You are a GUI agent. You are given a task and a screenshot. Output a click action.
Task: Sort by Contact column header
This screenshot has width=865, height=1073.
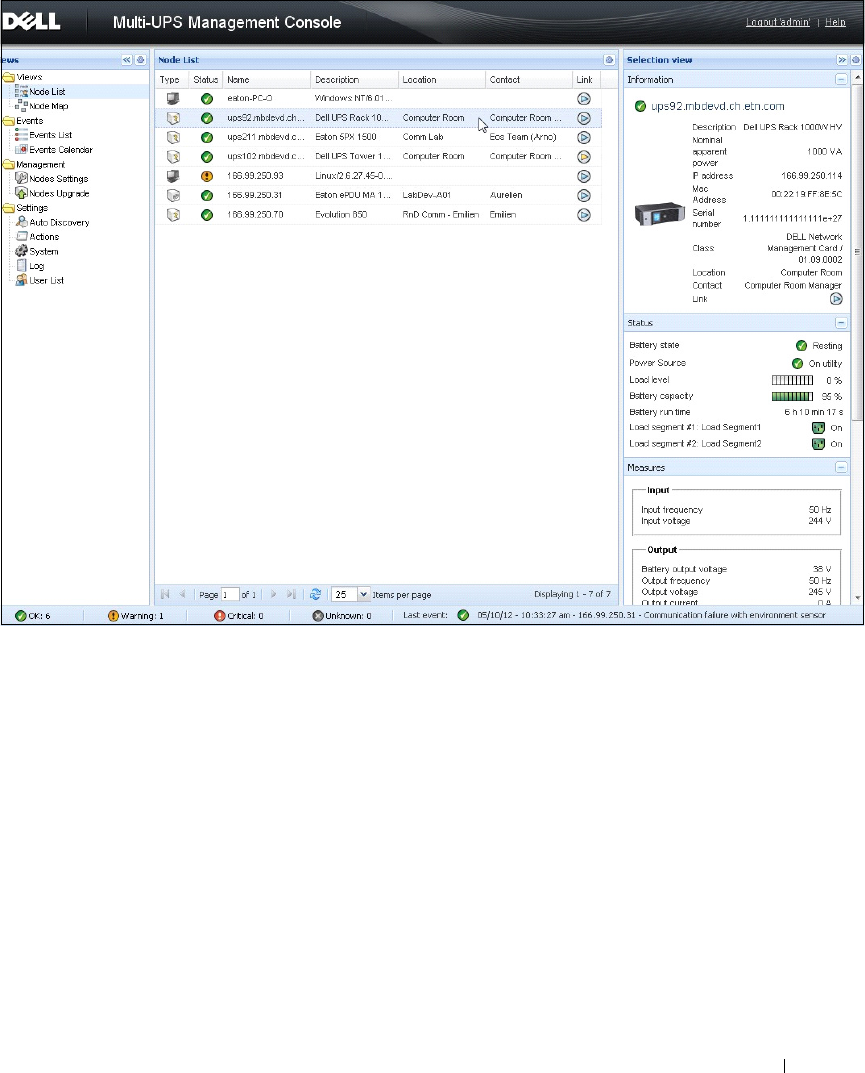coord(528,80)
